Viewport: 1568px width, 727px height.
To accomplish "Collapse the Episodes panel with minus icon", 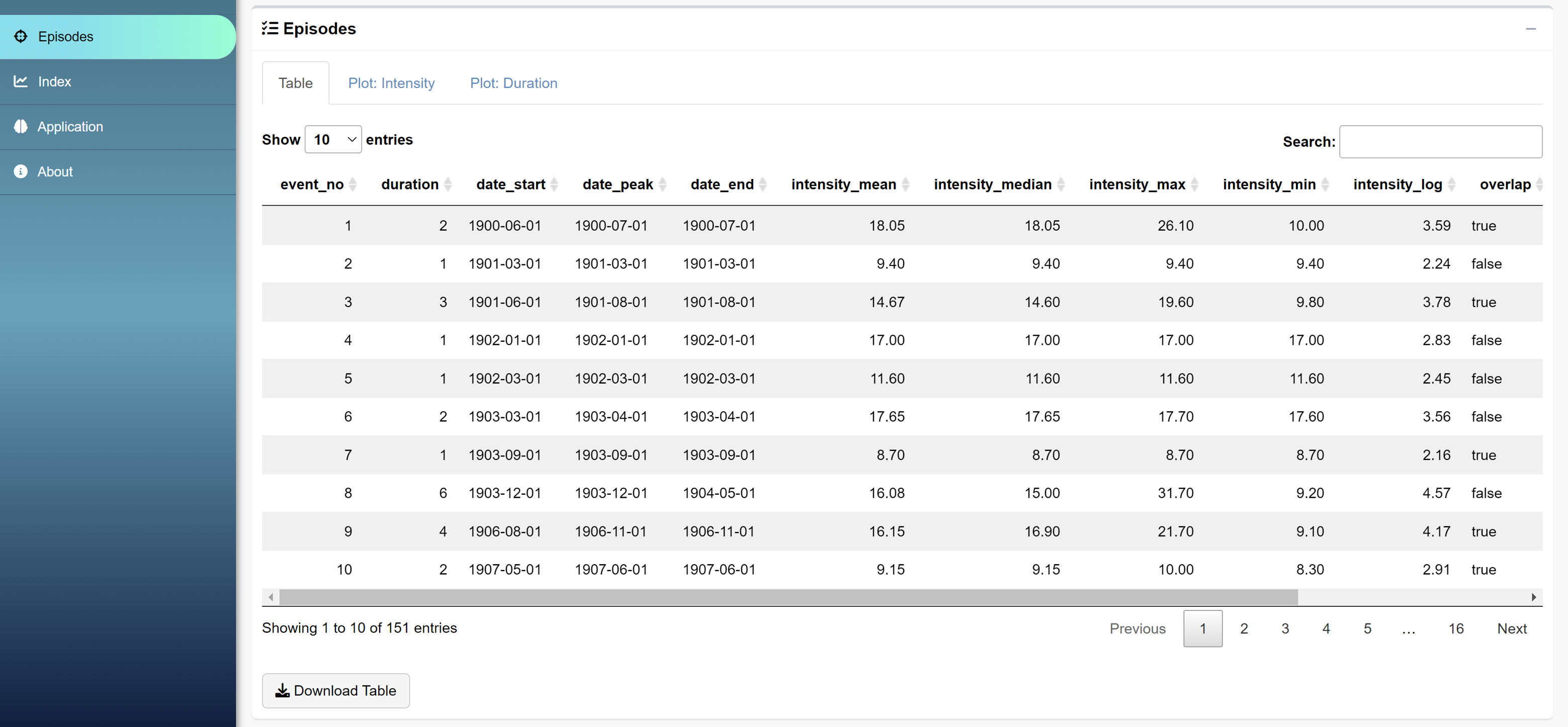I will (1530, 29).
